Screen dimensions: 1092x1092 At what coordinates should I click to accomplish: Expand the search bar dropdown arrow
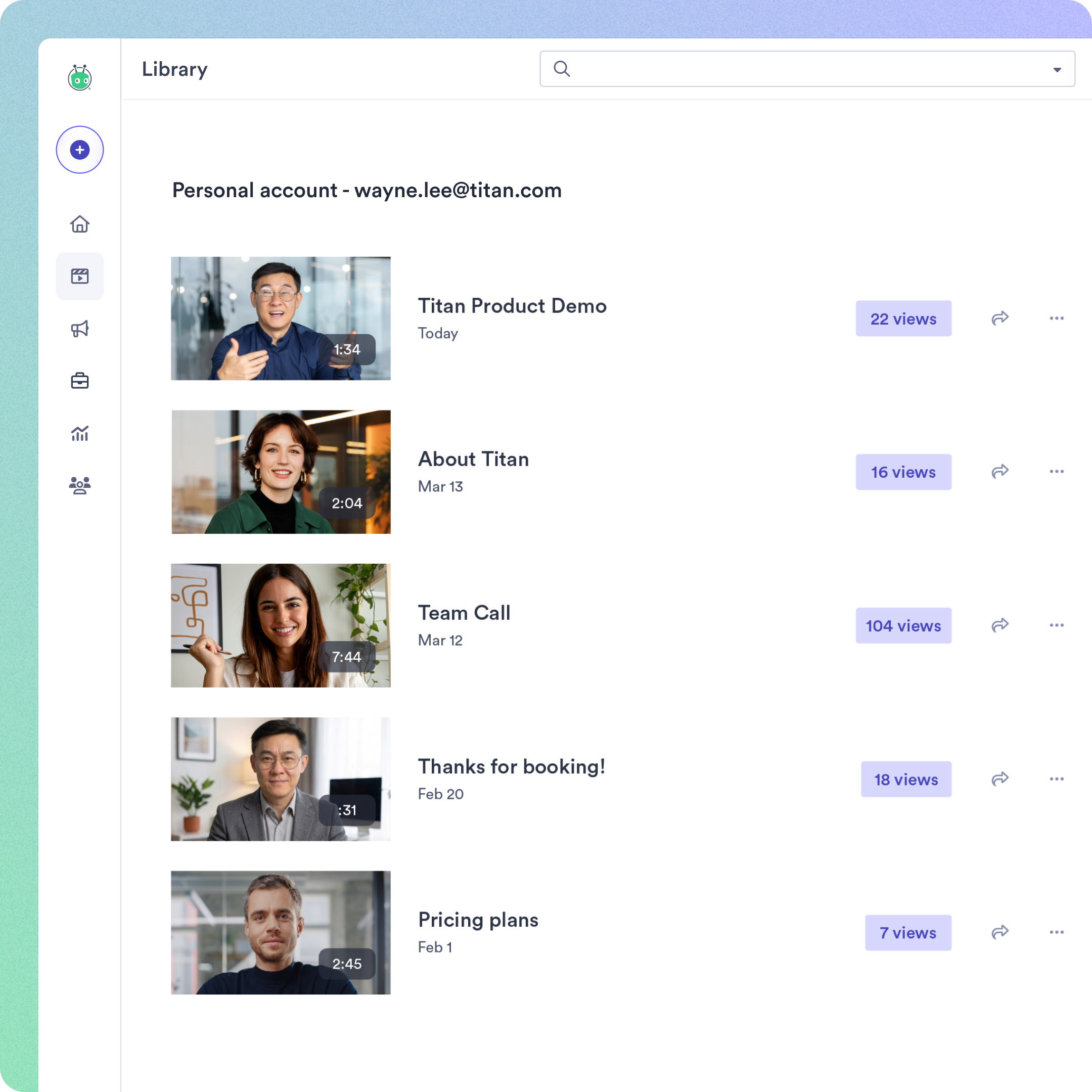click(1057, 70)
